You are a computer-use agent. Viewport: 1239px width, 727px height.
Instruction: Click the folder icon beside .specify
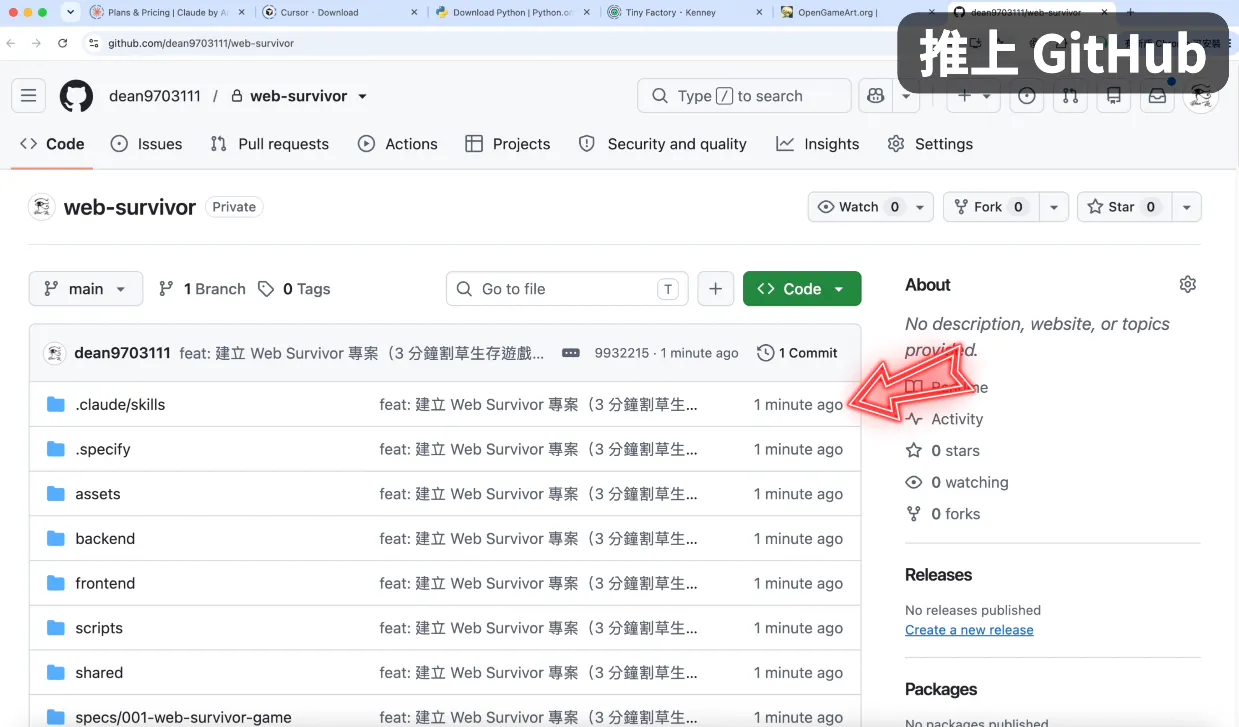click(x=56, y=449)
